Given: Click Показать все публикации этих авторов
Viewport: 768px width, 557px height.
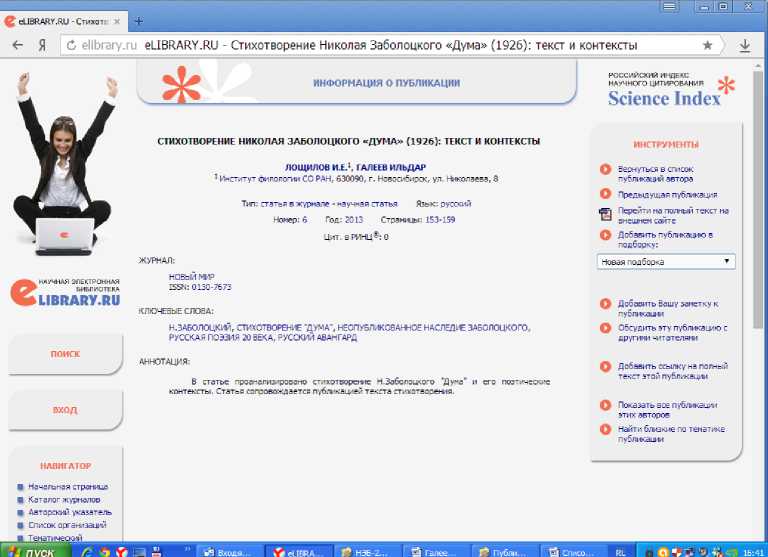Looking at the screenshot, I should pos(667,410).
